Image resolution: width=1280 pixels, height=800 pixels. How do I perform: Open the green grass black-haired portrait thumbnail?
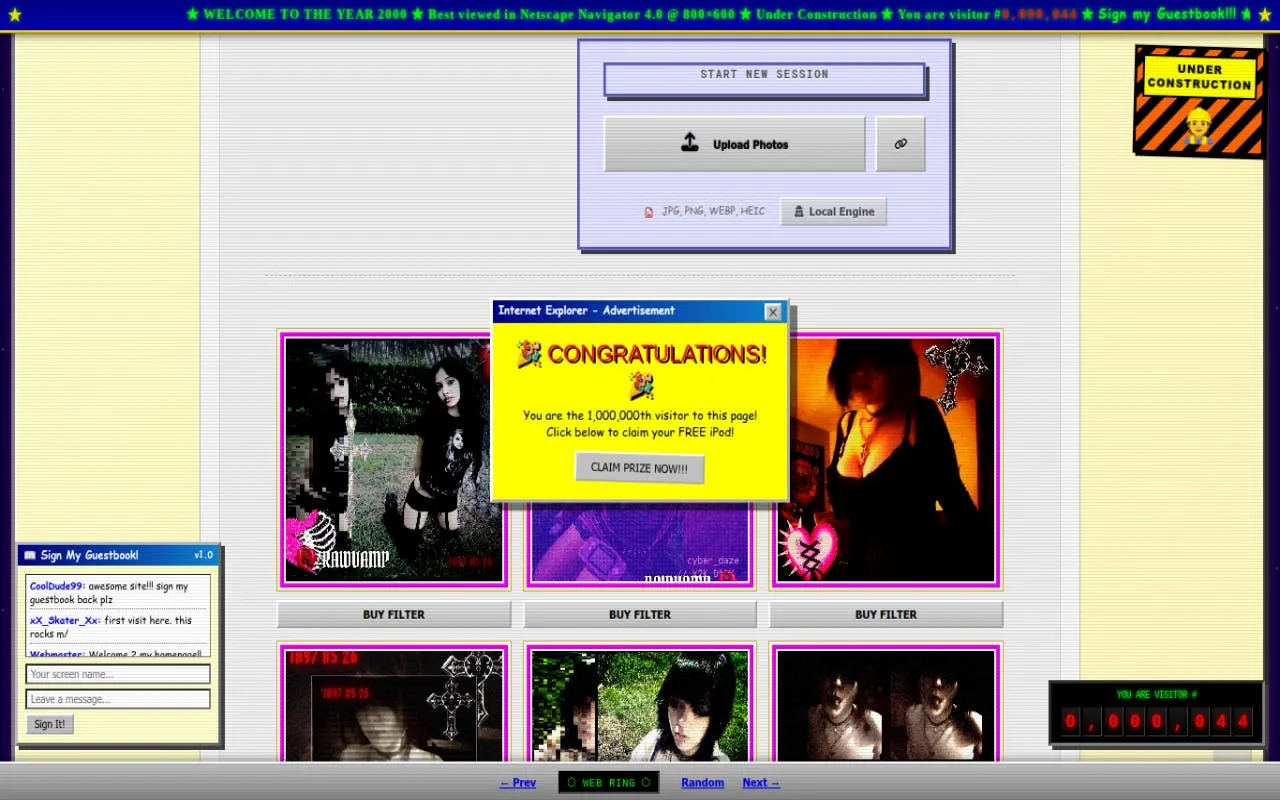click(x=640, y=703)
